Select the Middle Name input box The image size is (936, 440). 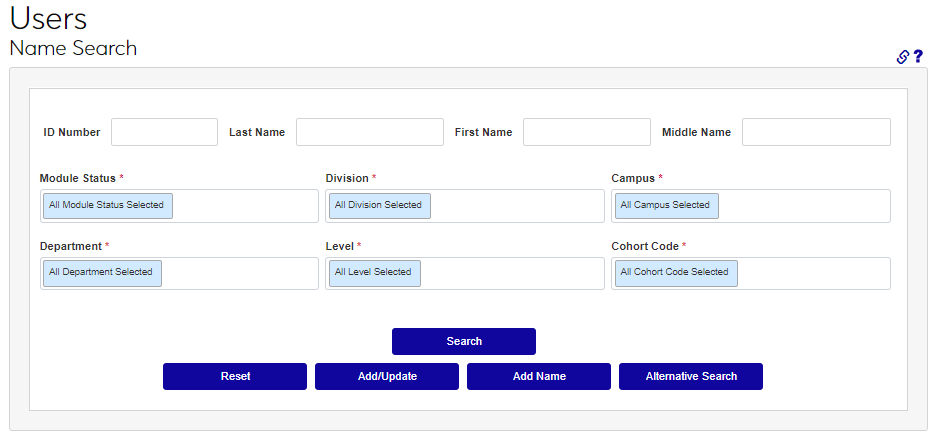[815, 132]
